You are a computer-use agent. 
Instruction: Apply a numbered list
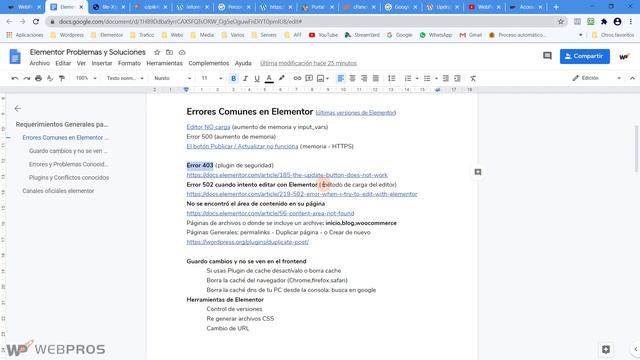click(x=407, y=78)
